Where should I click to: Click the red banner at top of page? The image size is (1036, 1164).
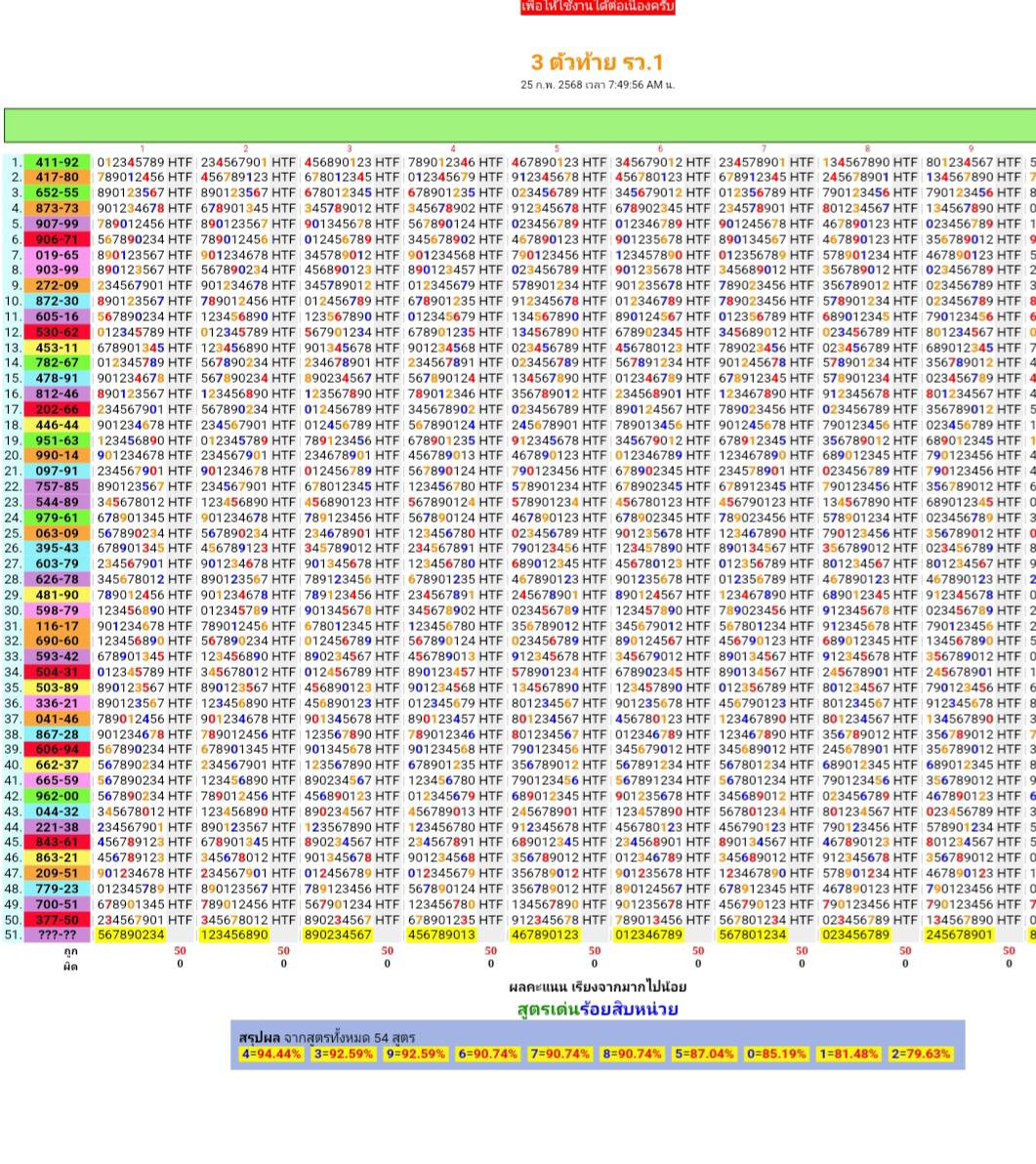[597, 7]
